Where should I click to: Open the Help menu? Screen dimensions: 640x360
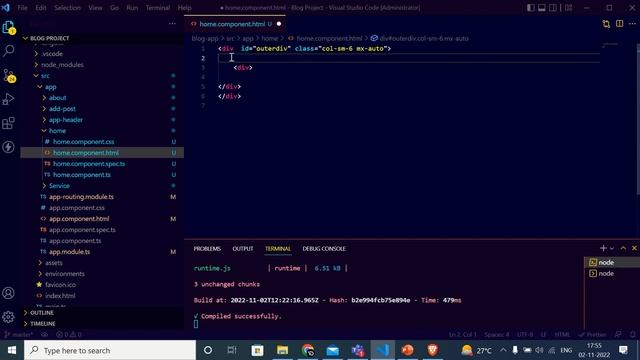184,8
